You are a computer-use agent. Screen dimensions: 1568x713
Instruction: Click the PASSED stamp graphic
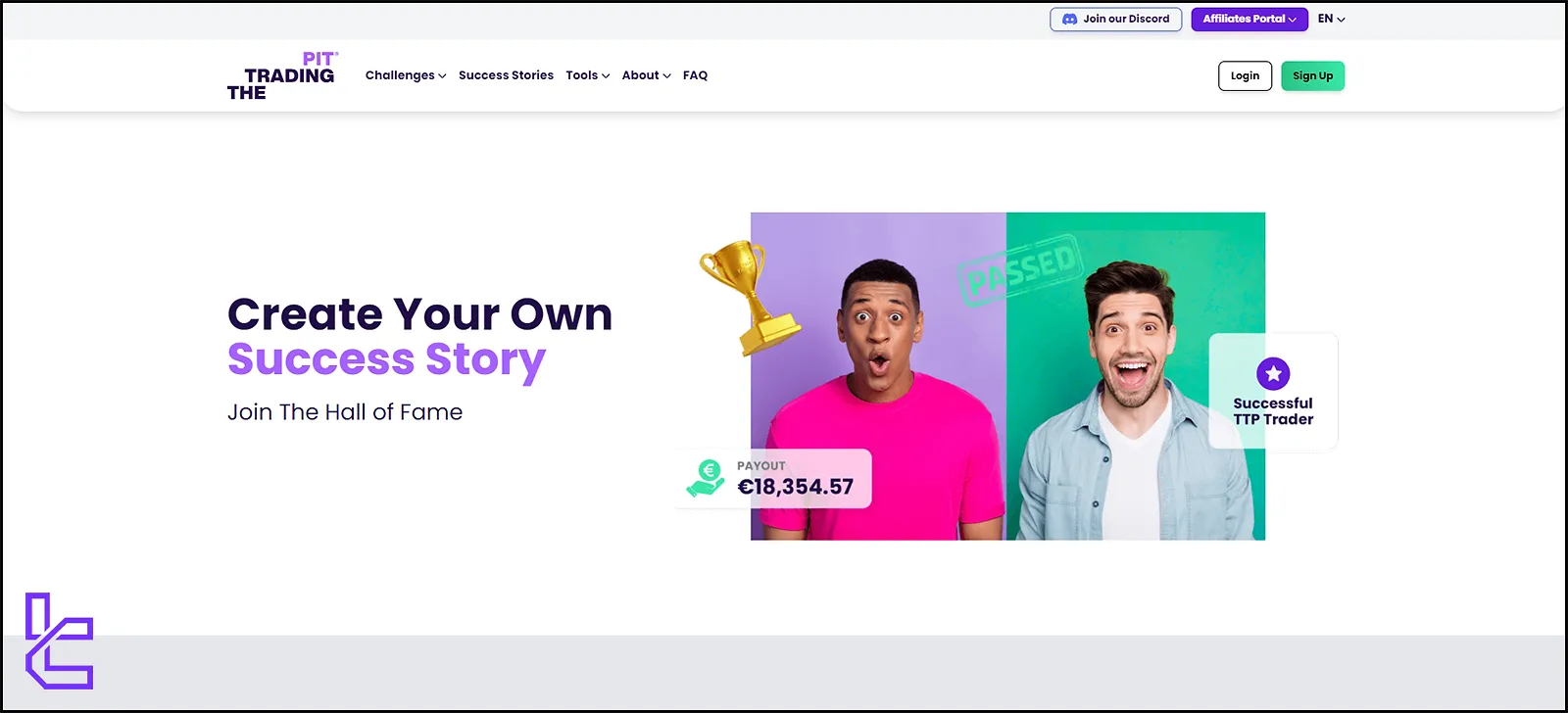coord(1019,269)
